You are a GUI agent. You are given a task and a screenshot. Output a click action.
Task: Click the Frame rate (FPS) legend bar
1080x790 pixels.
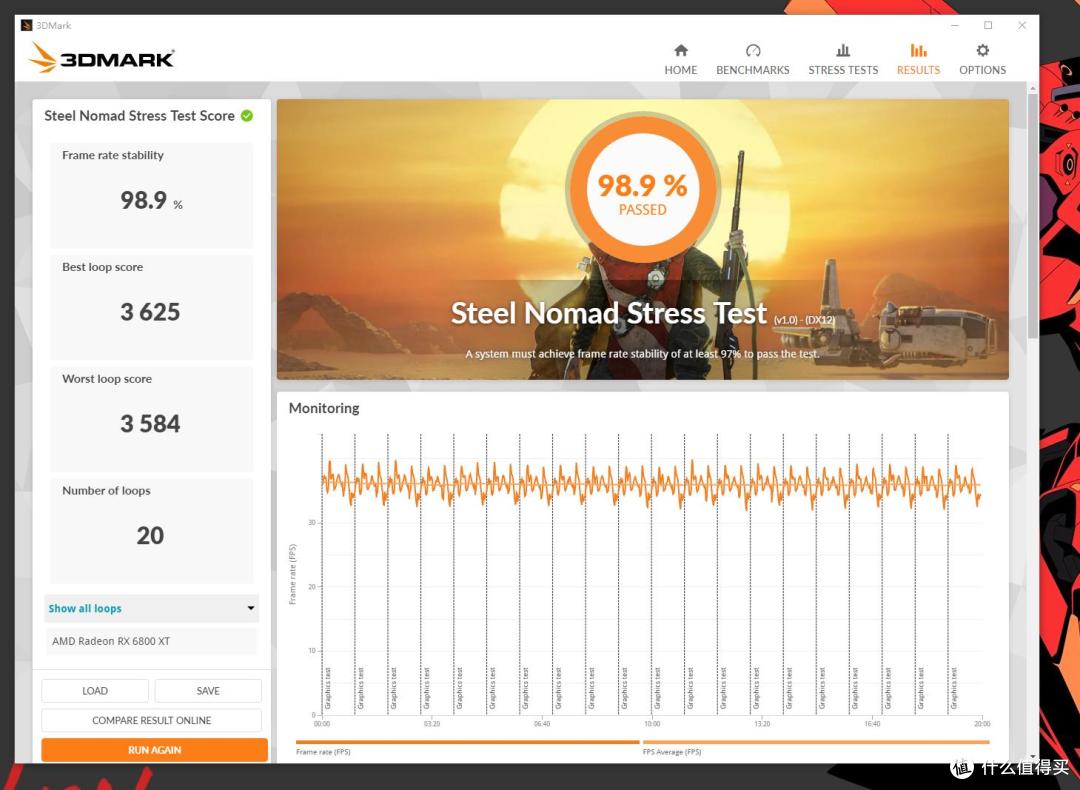[x=468, y=742]
